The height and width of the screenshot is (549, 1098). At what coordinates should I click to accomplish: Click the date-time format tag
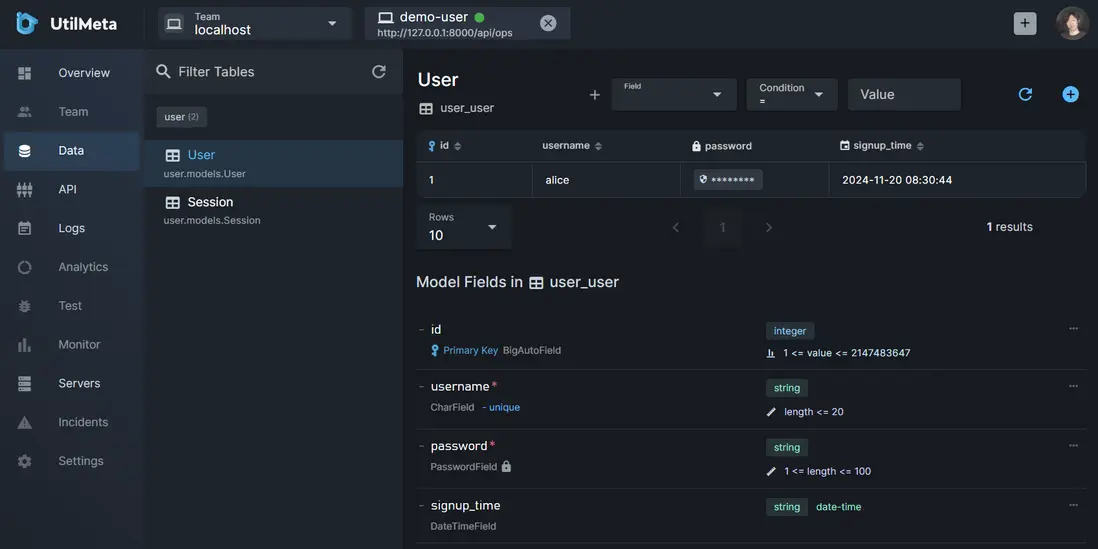(839, 507)
